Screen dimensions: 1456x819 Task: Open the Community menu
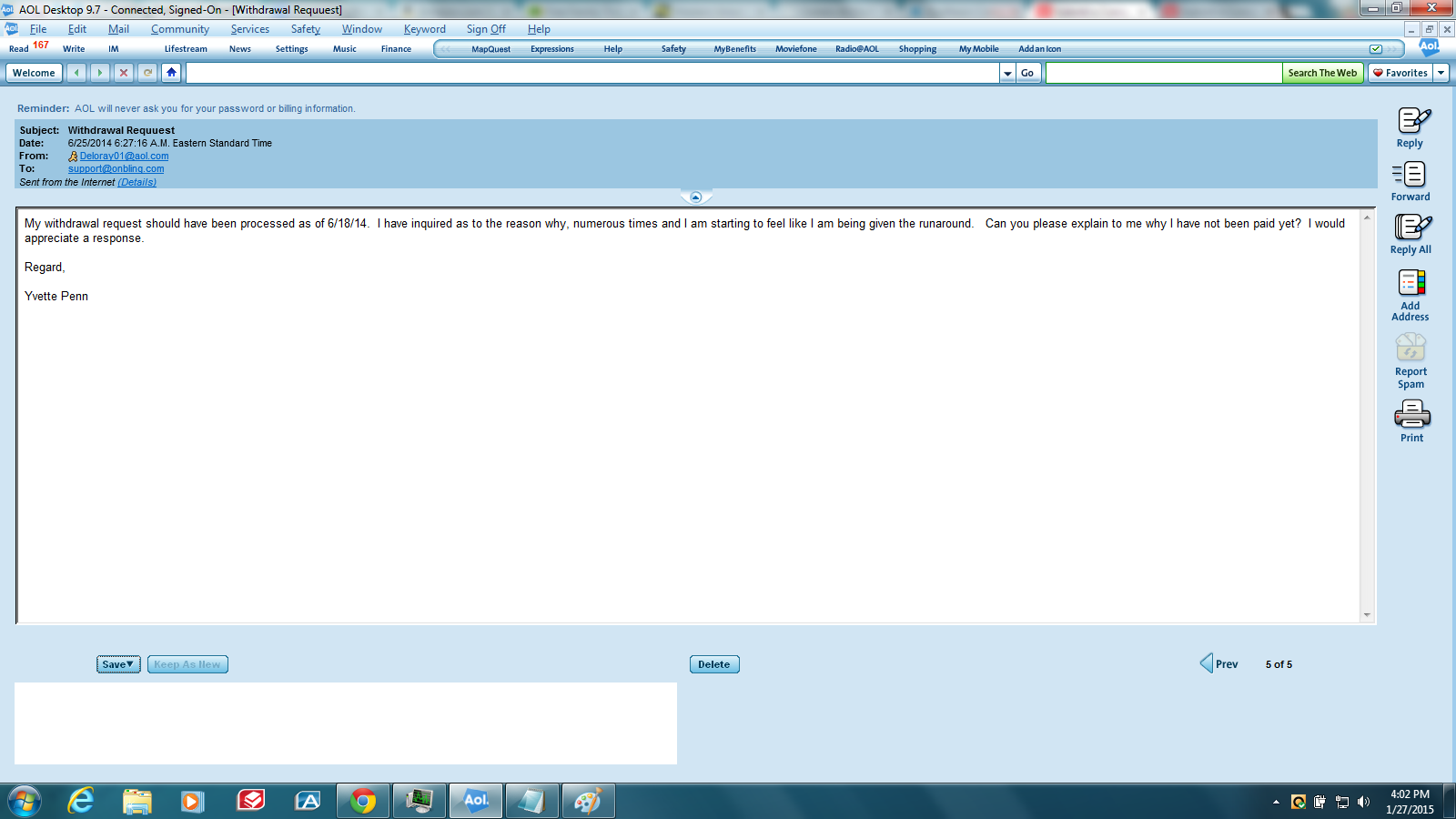tap(180, 29)
